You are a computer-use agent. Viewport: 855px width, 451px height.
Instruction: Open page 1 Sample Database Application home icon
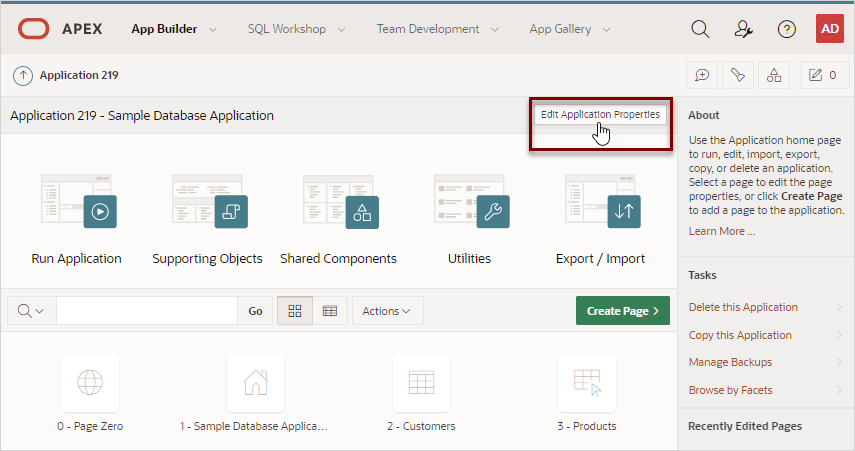click(256, 383)
